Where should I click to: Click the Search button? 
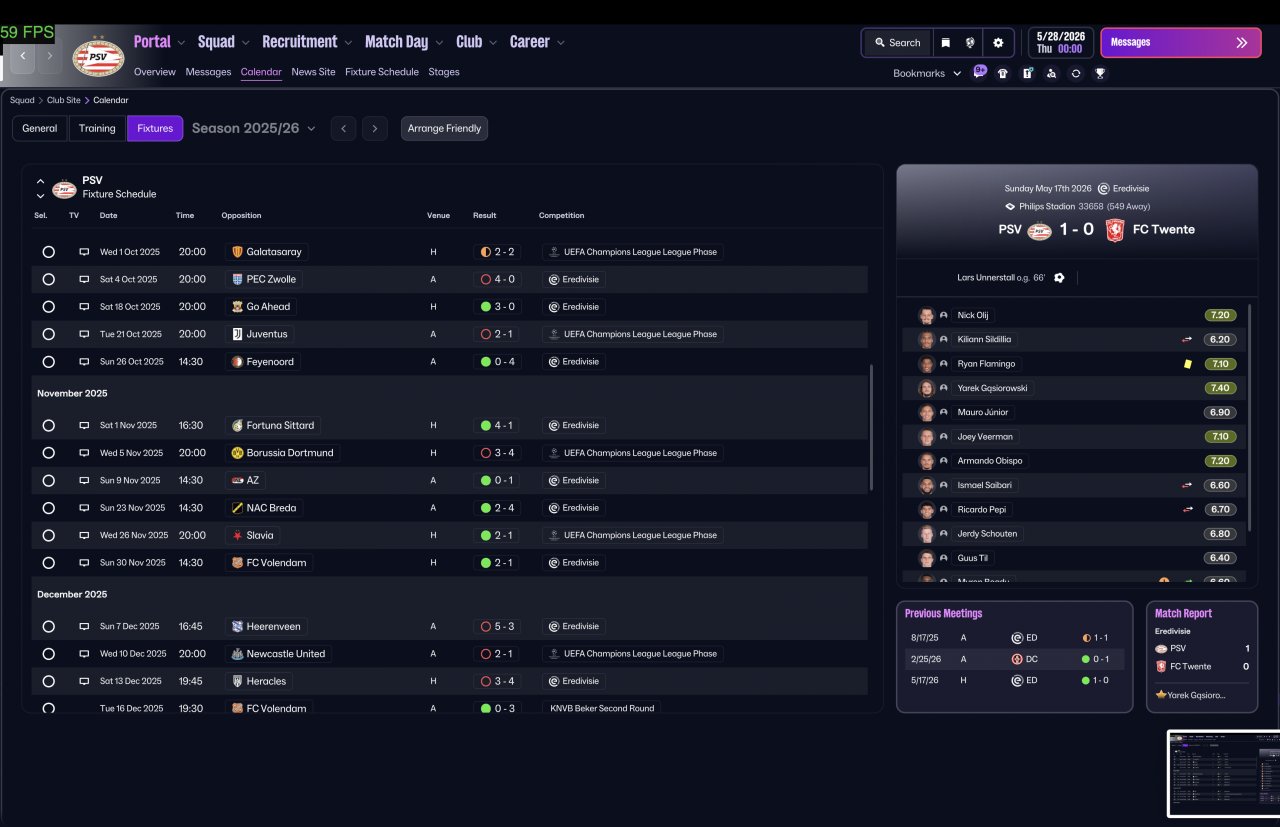897,43
